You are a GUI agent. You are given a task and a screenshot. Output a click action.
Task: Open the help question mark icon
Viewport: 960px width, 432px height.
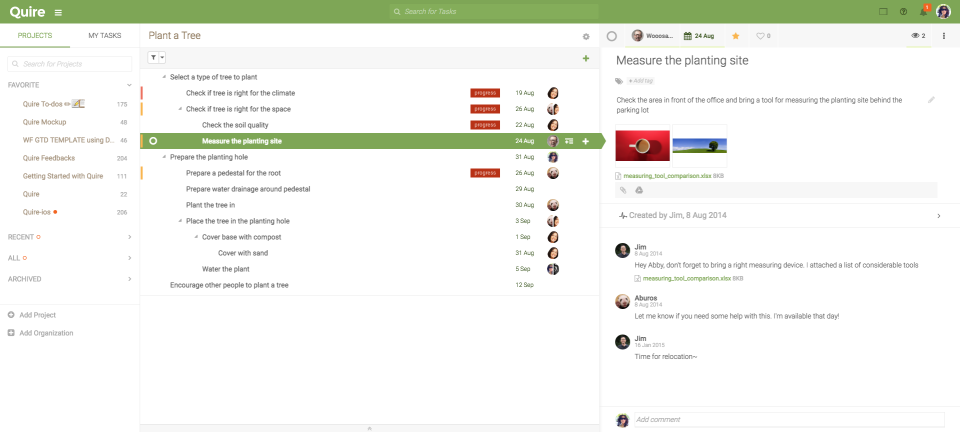[903, 12]
